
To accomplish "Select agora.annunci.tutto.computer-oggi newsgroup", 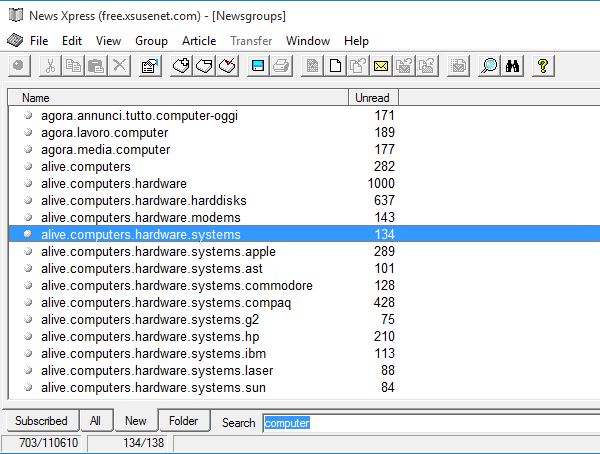I will click(x=304, y=115).
